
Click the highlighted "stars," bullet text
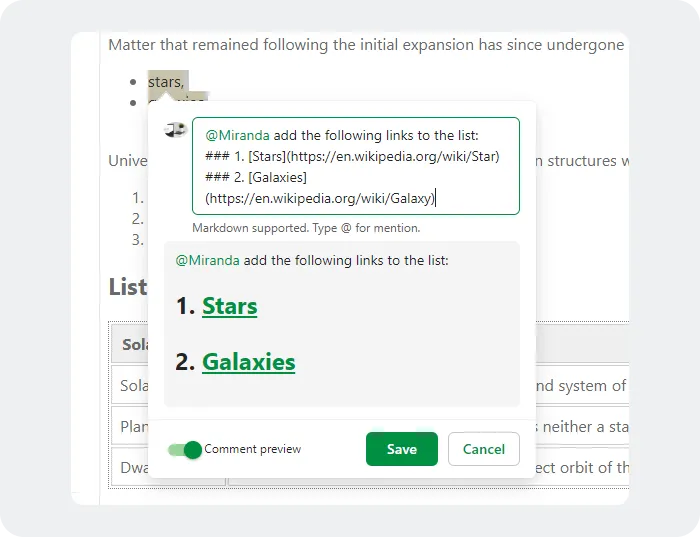click(x=165, y=82)
